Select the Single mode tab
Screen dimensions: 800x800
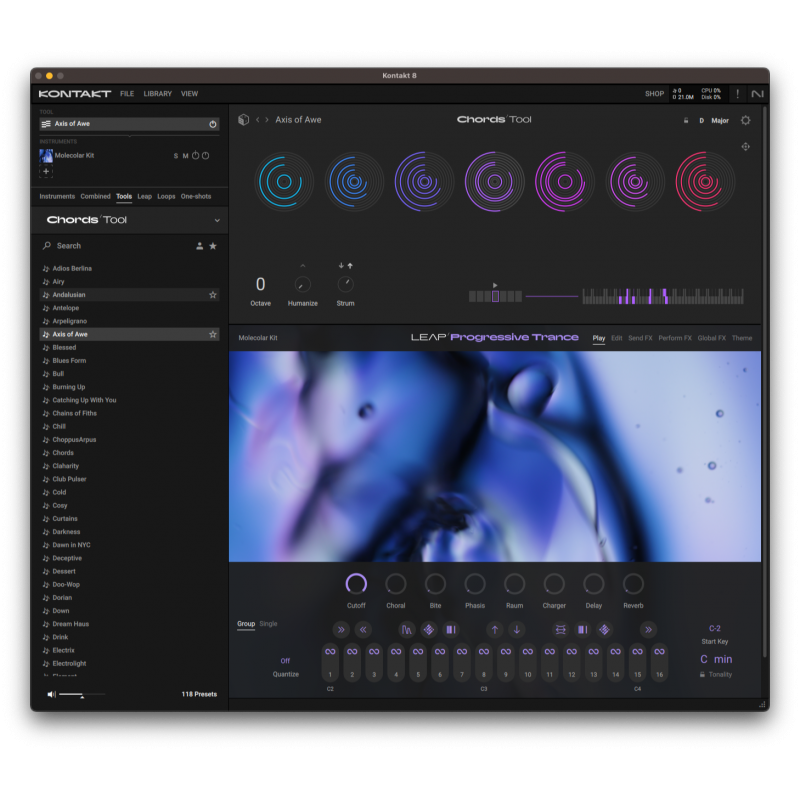coord(268,624)
